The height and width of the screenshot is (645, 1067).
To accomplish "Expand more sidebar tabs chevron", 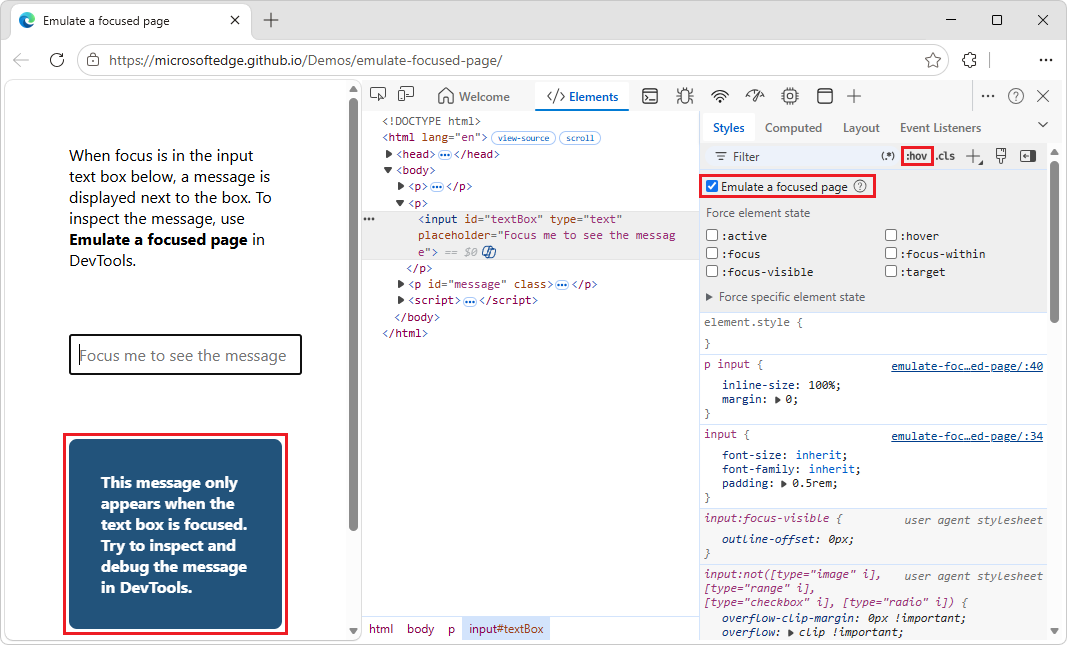I will [x=1043, y=125].
